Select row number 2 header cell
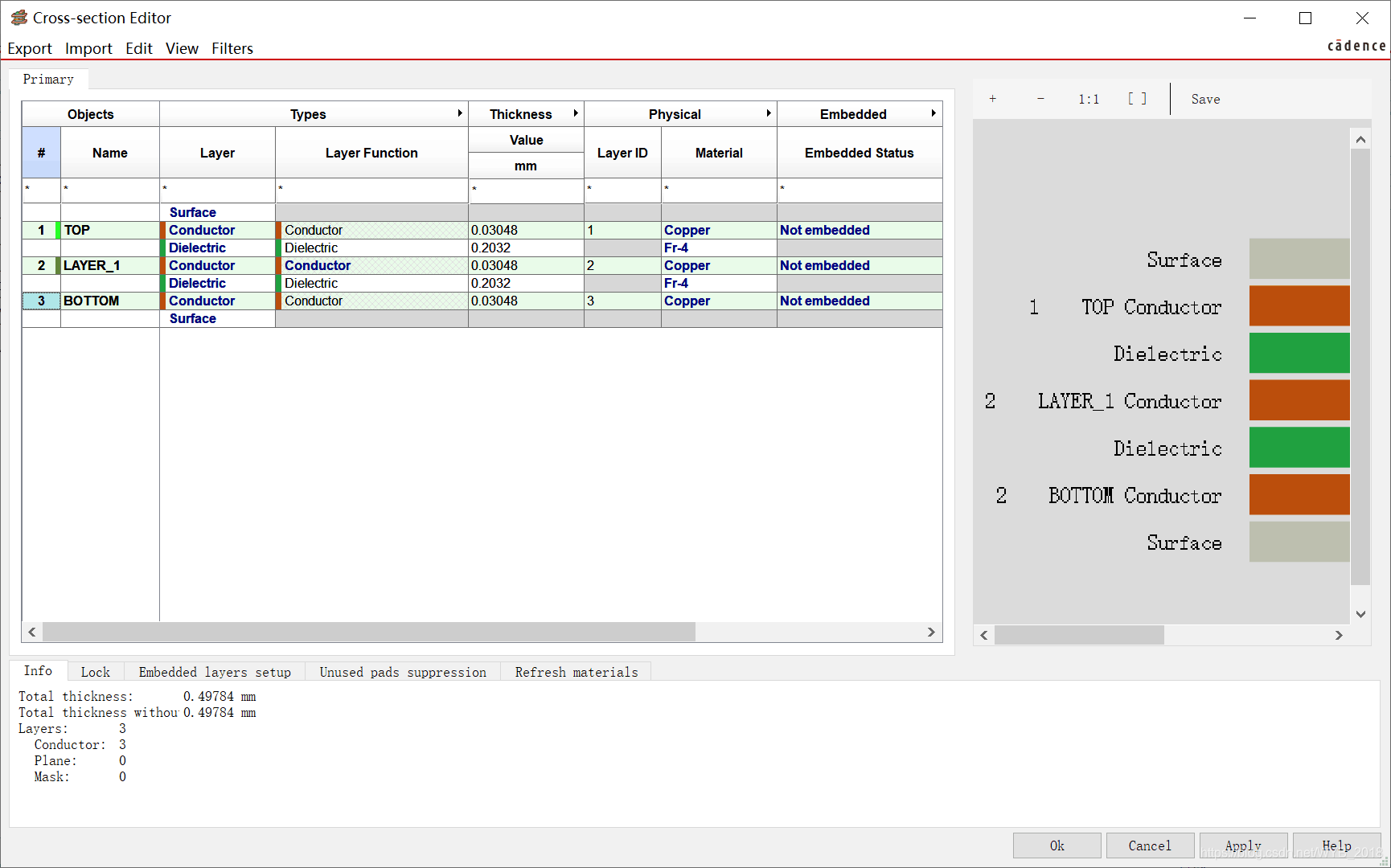Screen dimensions: 1391x868 (41, 265)
